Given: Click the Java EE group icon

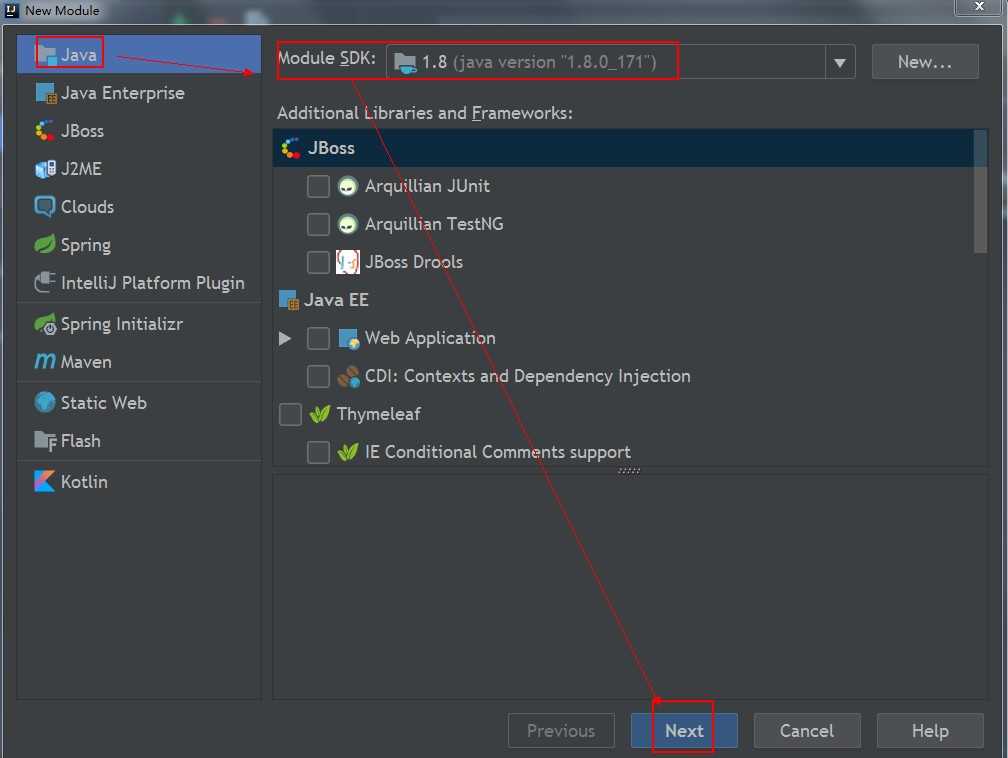Looking at the screenshot, I should click(x=289, y=300).
